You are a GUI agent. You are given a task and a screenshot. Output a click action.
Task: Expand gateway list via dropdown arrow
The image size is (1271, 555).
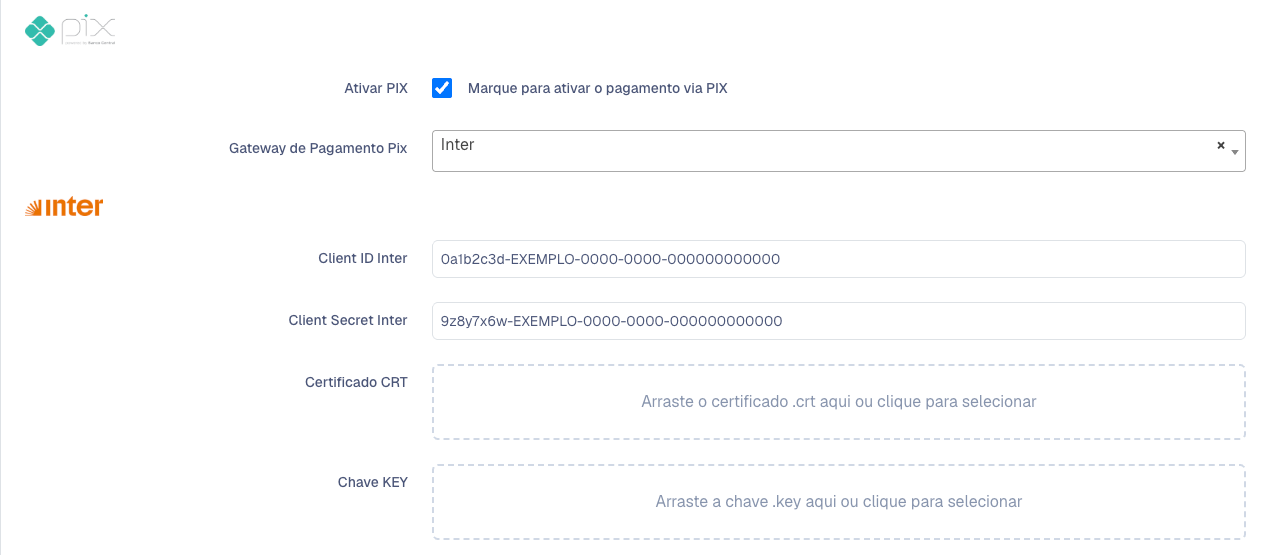(1235, 152)
